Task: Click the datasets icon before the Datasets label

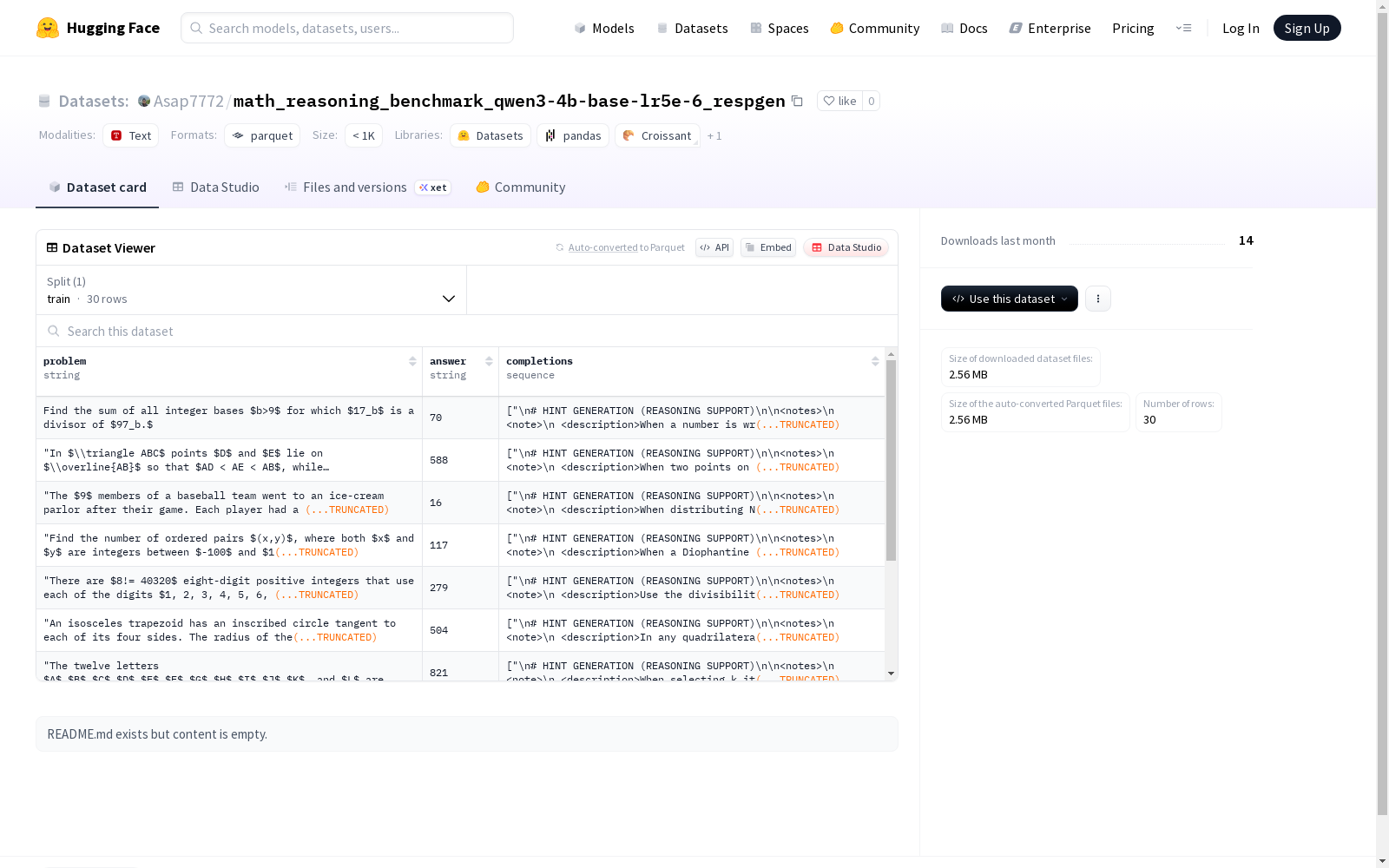Action: click(x=44, y=101)
